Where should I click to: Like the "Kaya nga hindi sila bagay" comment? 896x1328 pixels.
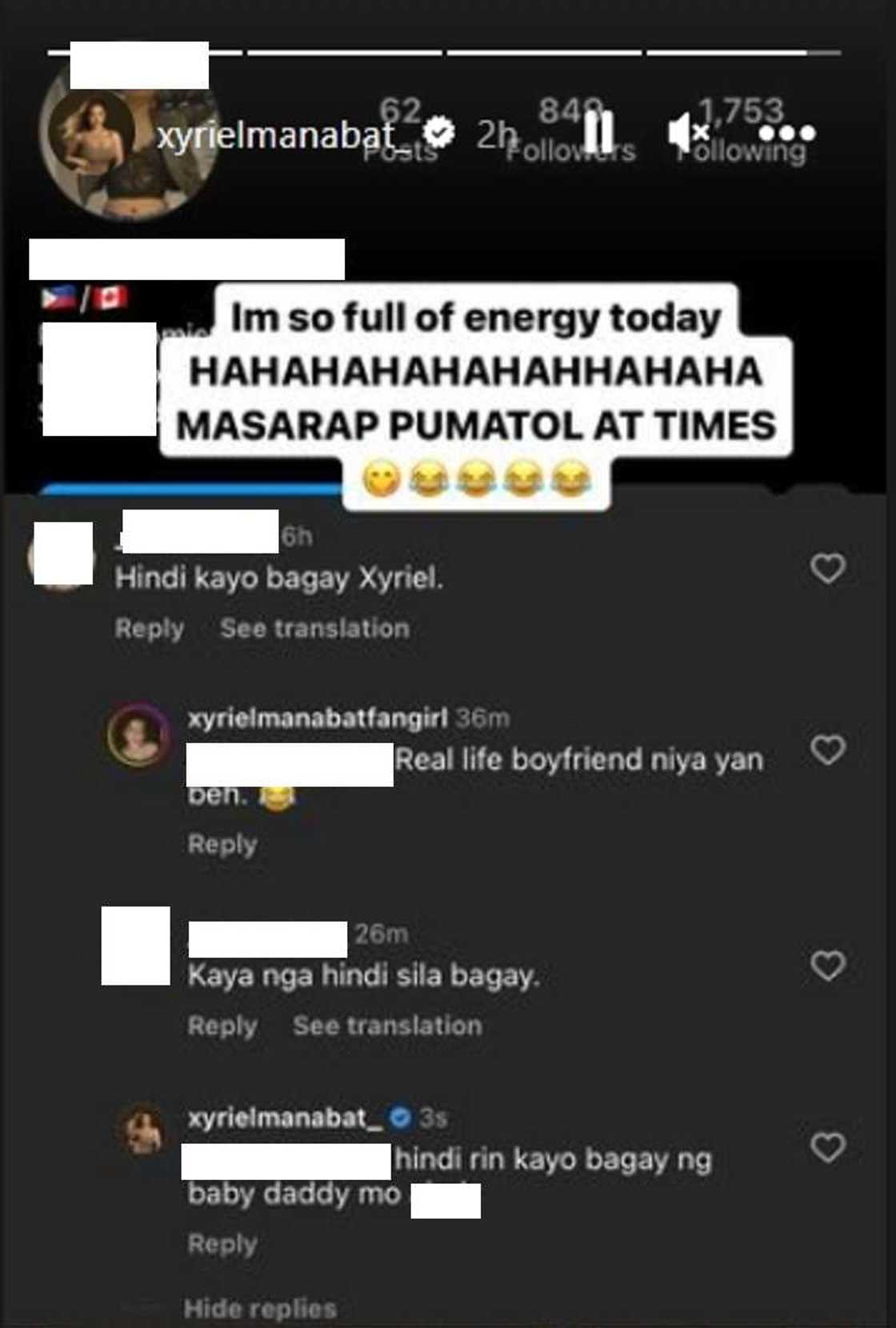click(828, 966)
